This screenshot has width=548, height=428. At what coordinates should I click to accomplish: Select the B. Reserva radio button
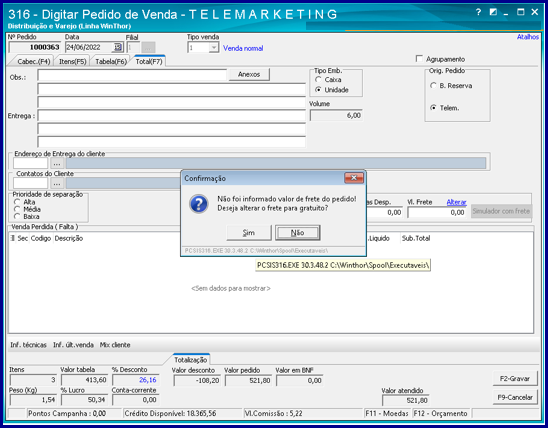433,86
